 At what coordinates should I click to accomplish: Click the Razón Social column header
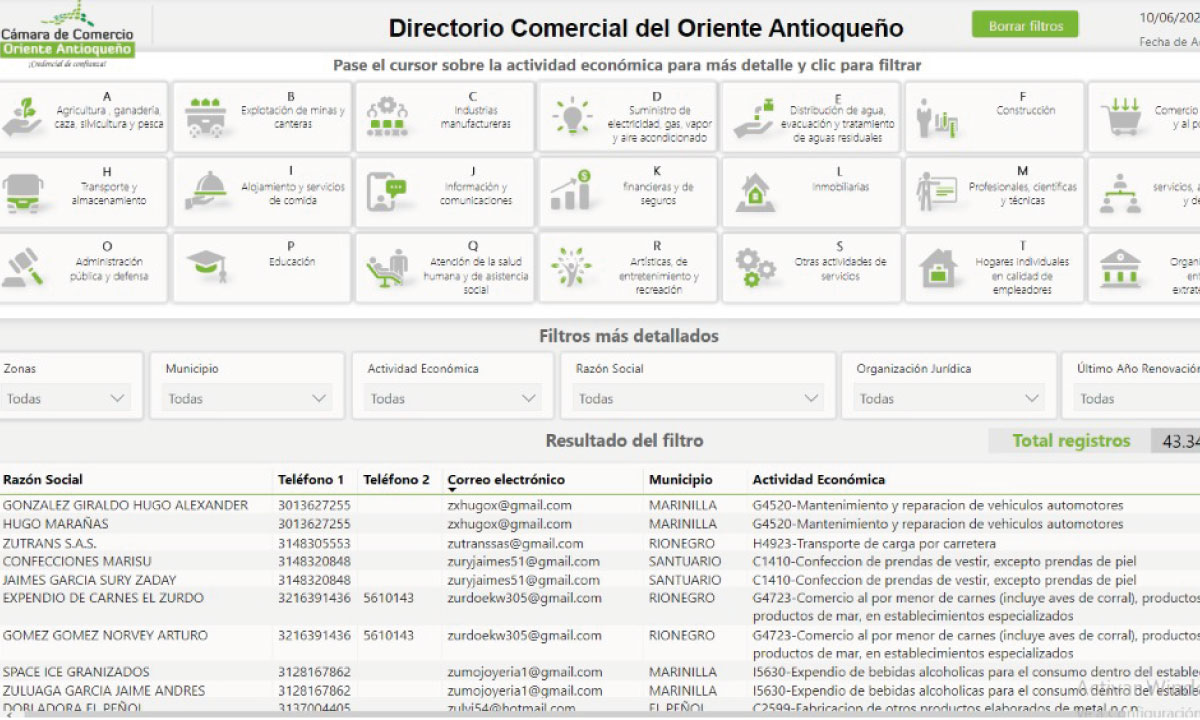(43, 480)
